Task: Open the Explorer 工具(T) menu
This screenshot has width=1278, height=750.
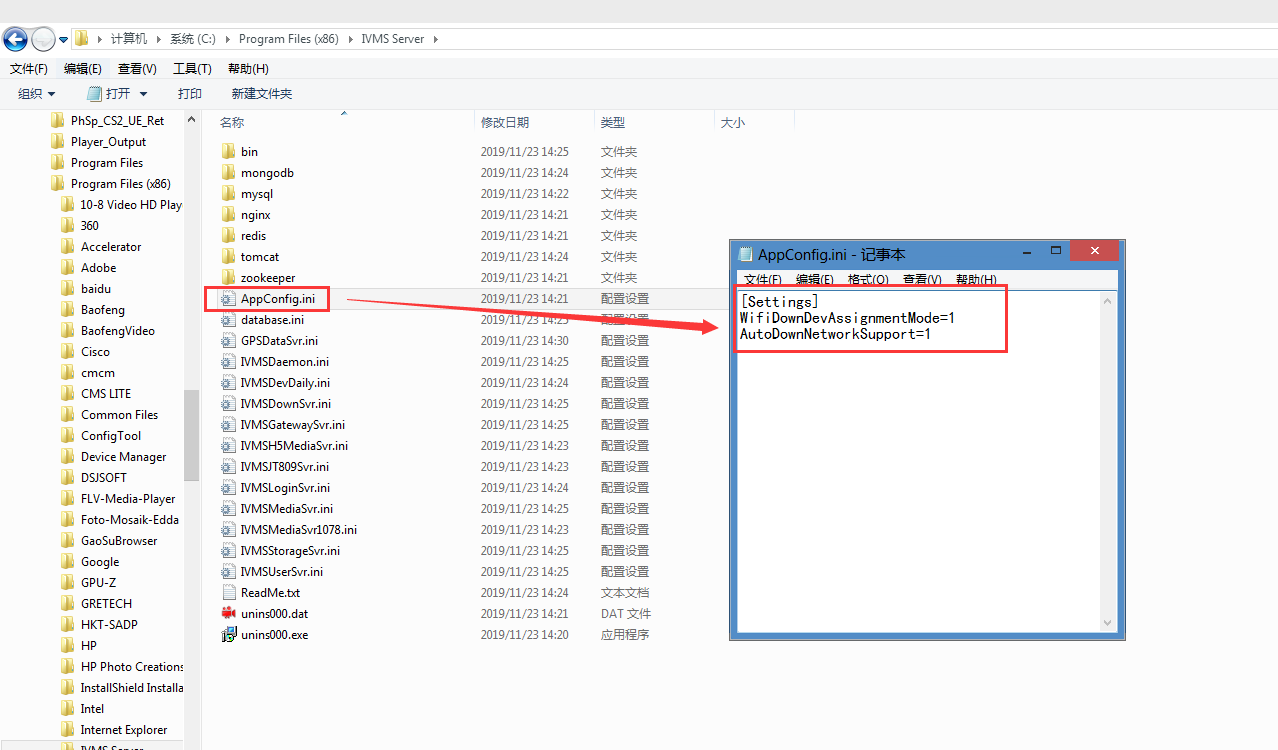Action: coord(192,69)
